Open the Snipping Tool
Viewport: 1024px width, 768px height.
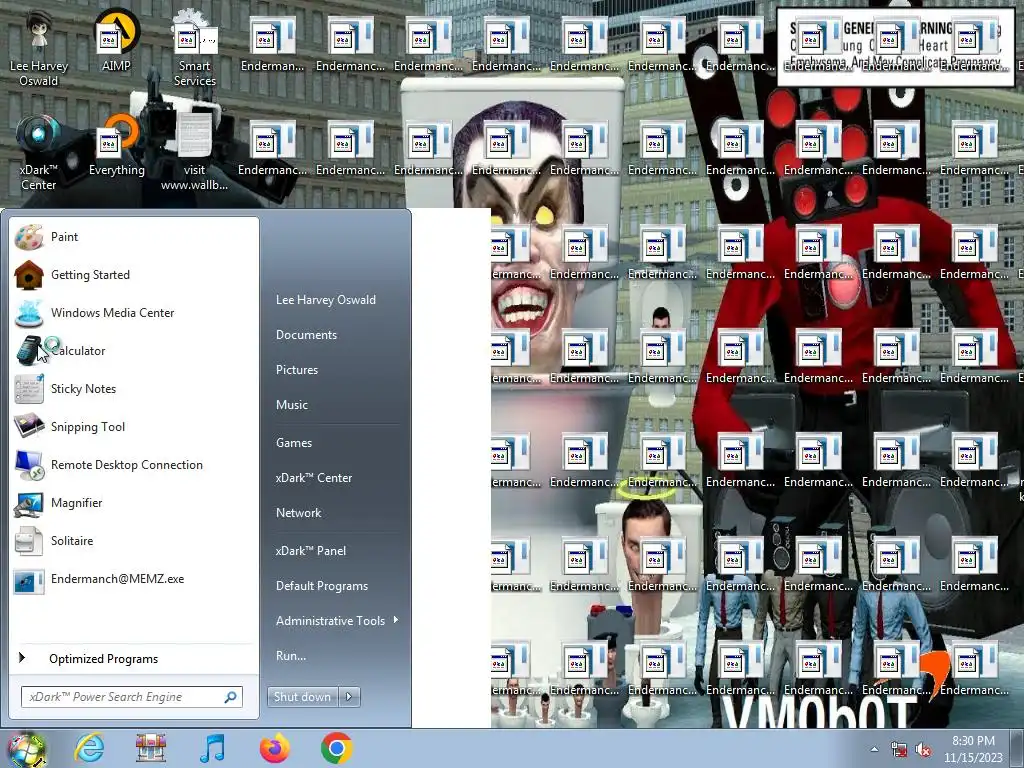click(x=134, y=426)
